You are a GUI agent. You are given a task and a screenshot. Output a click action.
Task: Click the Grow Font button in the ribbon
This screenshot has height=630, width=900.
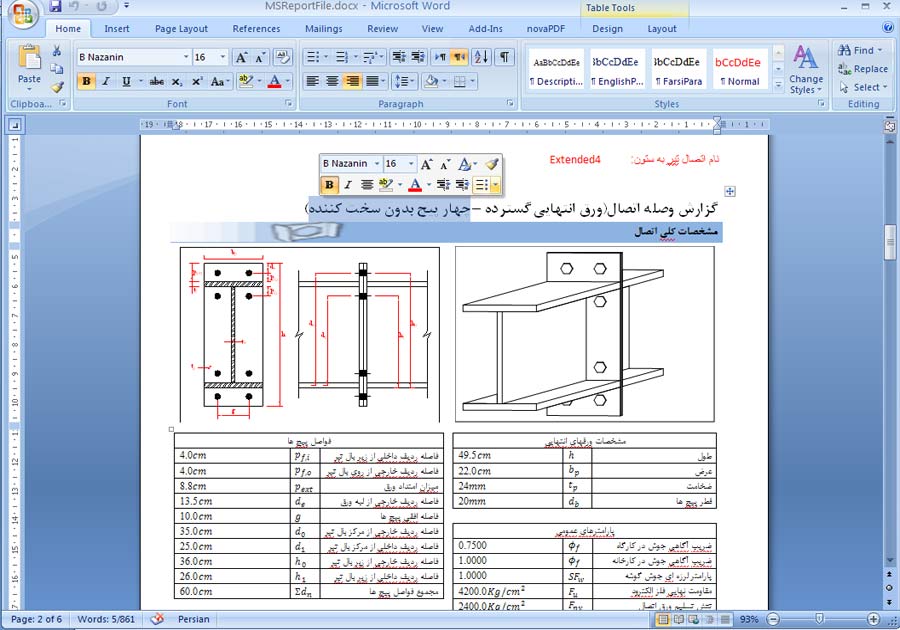(x=242, y=57)
